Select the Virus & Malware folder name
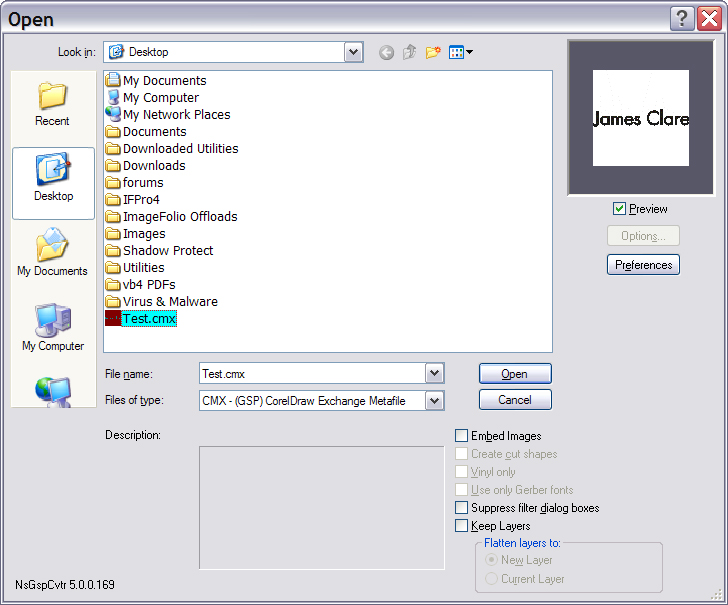The height and width of the screenshot is (605, 728). (170, 301)
